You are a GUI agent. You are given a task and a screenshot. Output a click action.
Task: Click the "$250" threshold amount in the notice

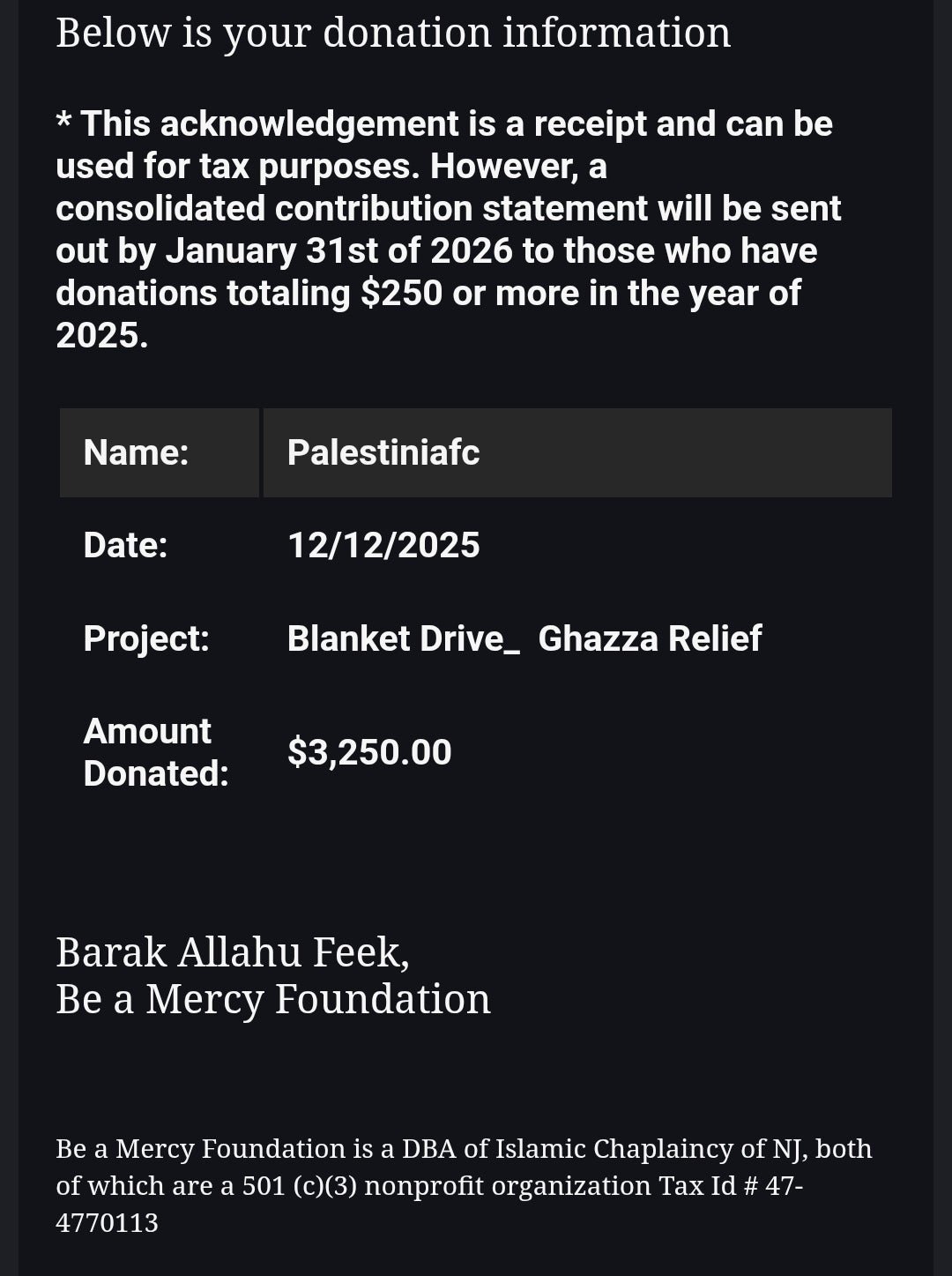pos(402,293)
